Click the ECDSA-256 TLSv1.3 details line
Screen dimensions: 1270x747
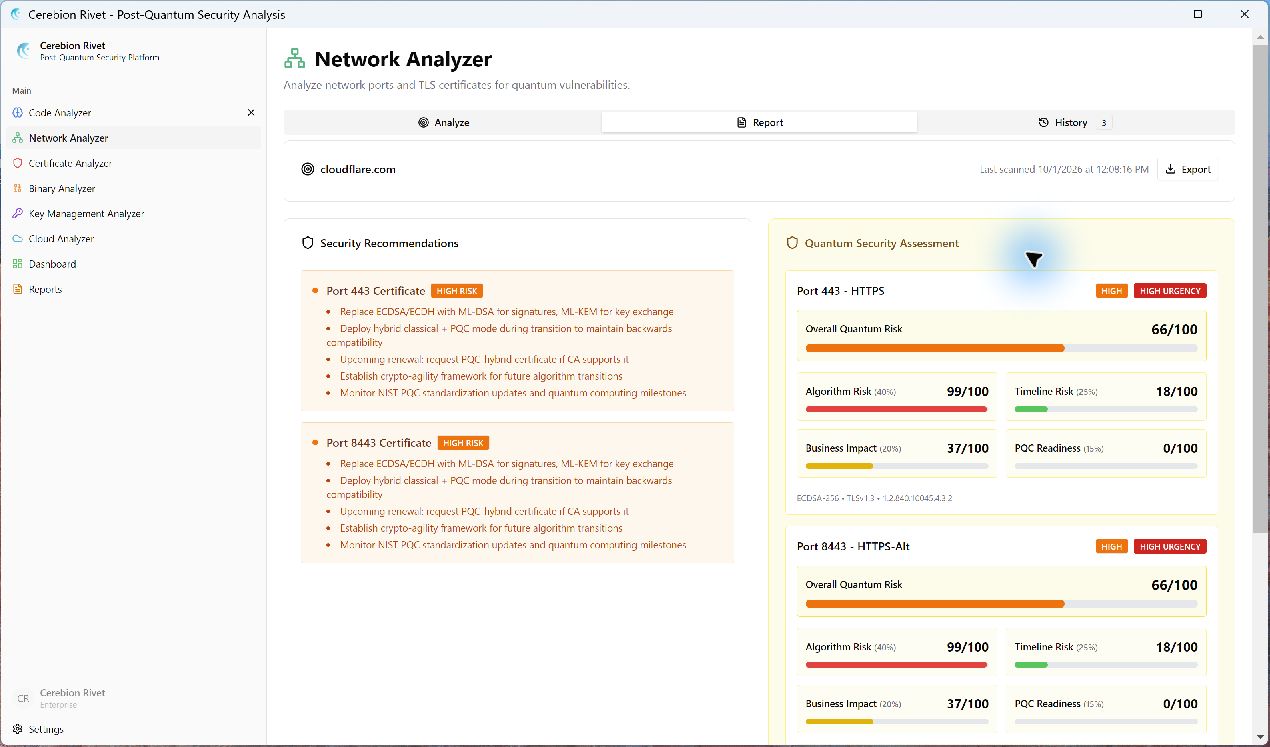click(x=874, y=497)
